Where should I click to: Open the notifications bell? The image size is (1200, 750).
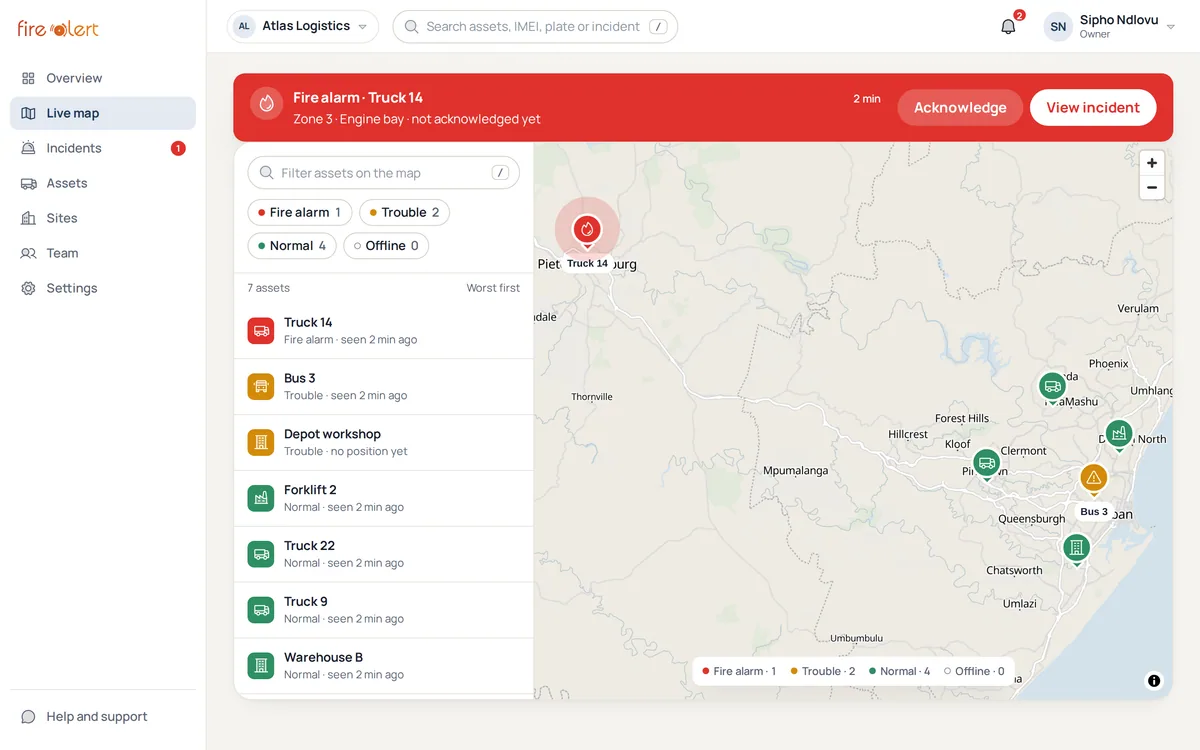tap(1008, 26)
